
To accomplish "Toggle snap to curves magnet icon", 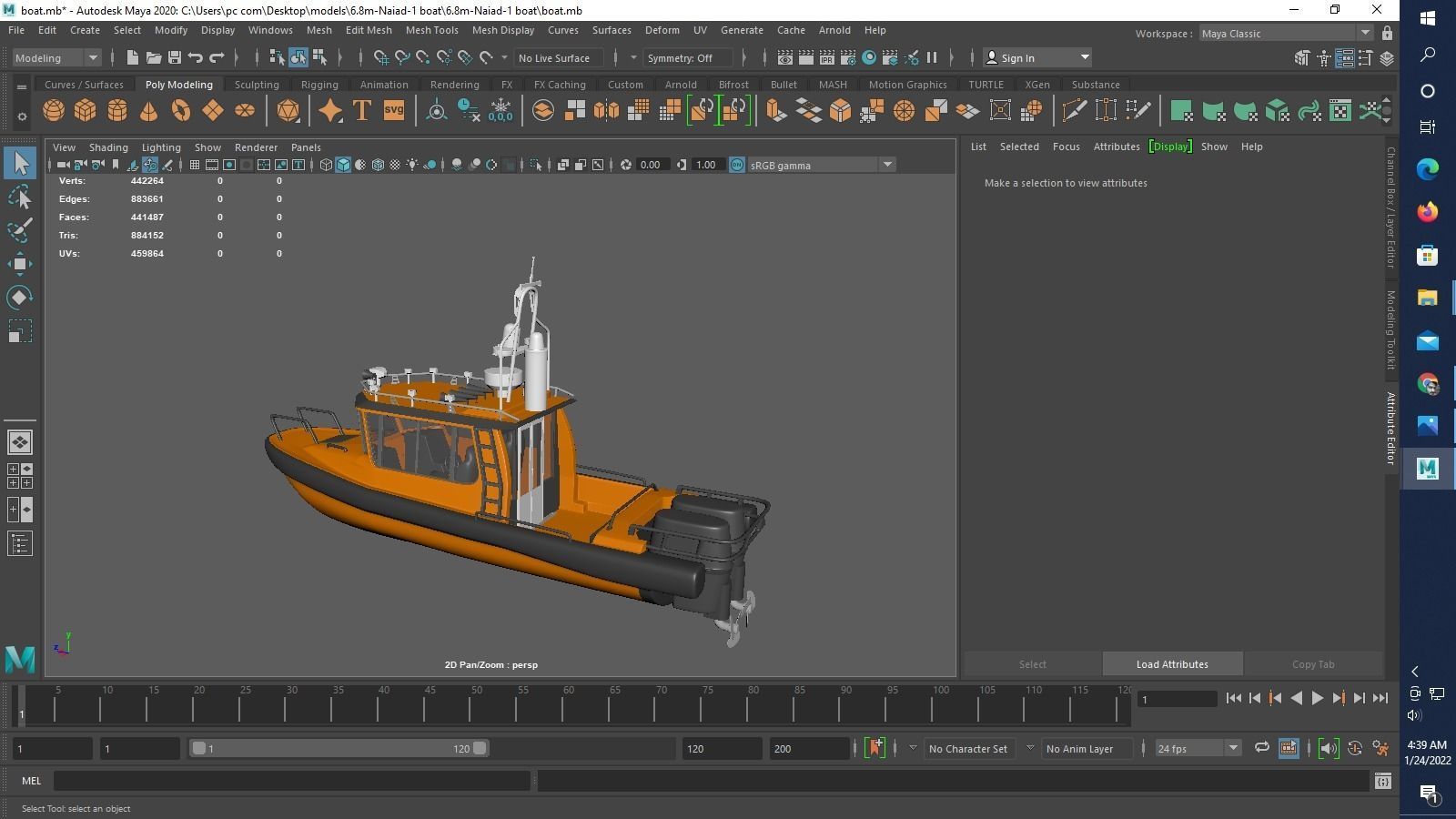I will coord(402,57).
